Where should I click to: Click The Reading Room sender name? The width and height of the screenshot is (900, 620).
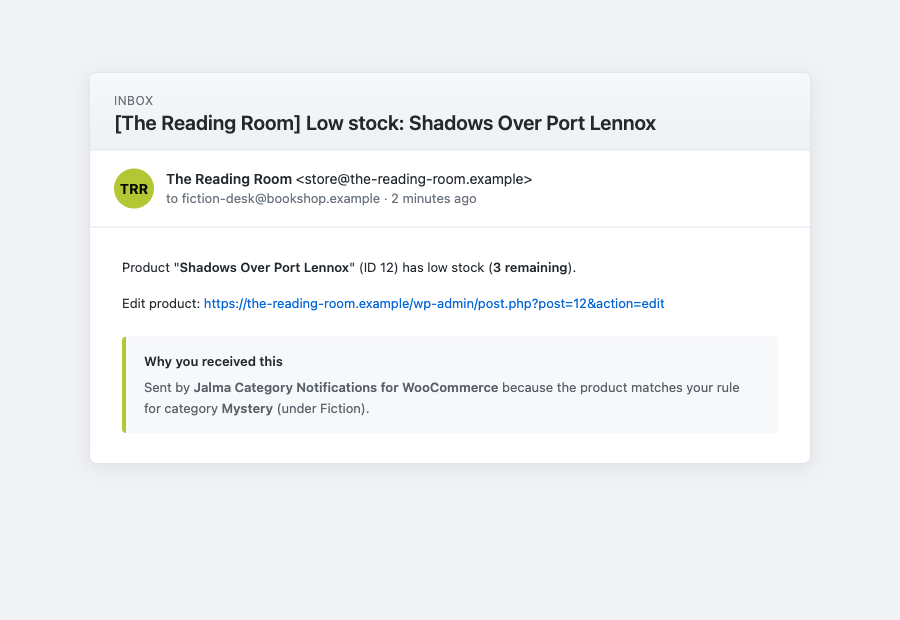229,179
